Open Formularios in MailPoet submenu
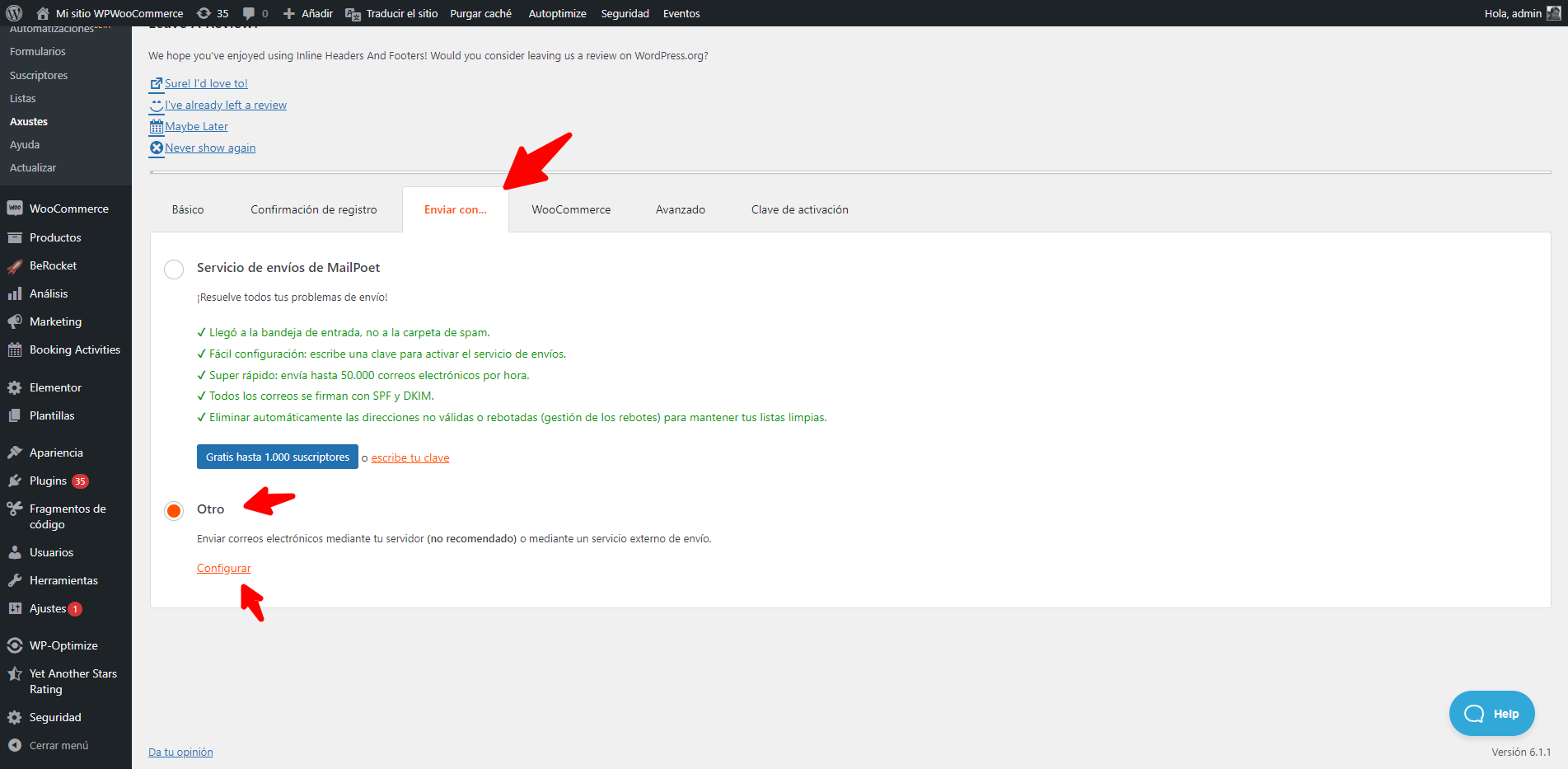 click(38, 51)
